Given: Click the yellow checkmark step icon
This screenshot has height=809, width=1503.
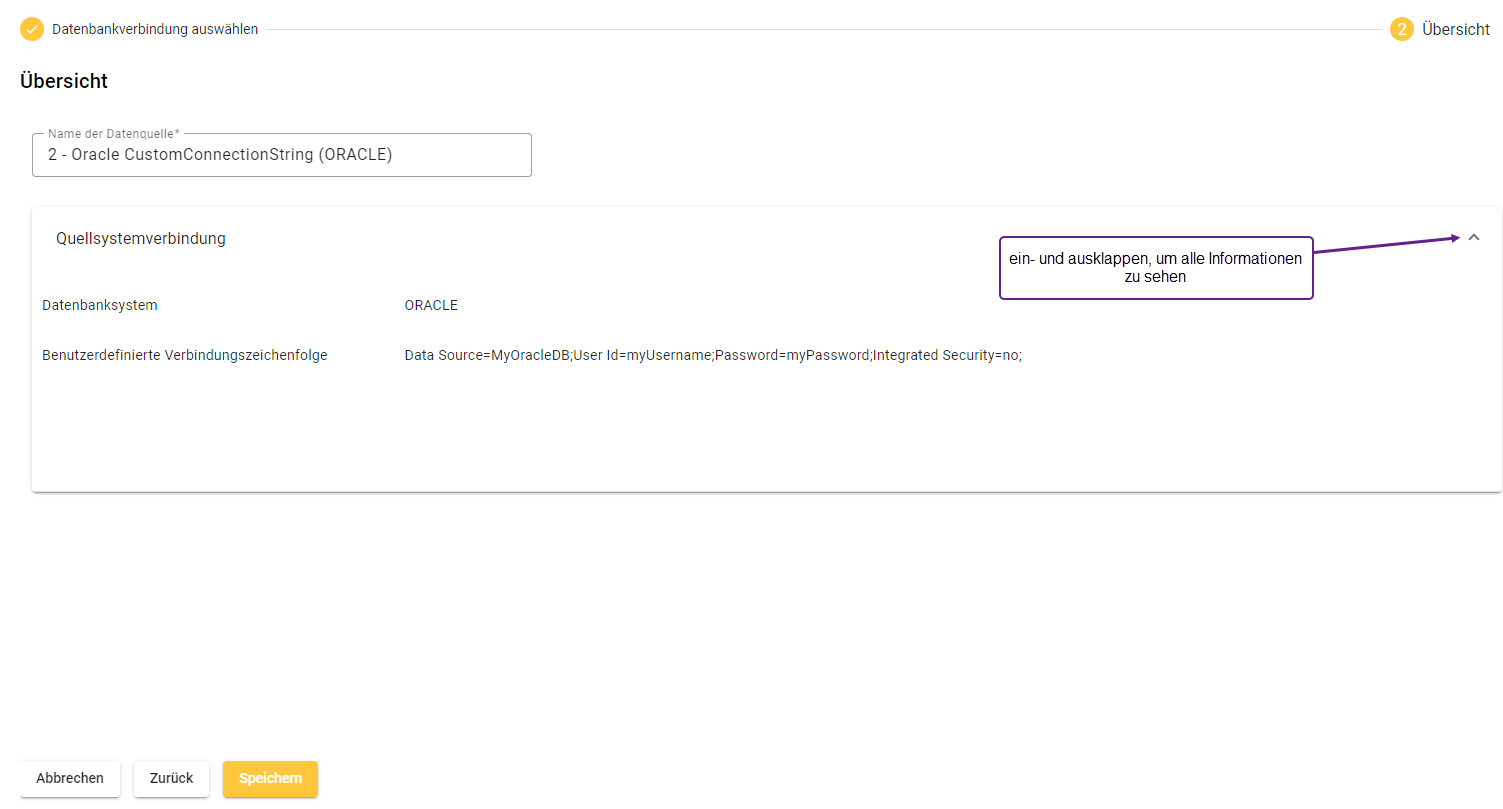Looking at the screenshot, I should (x=32, y=29).
